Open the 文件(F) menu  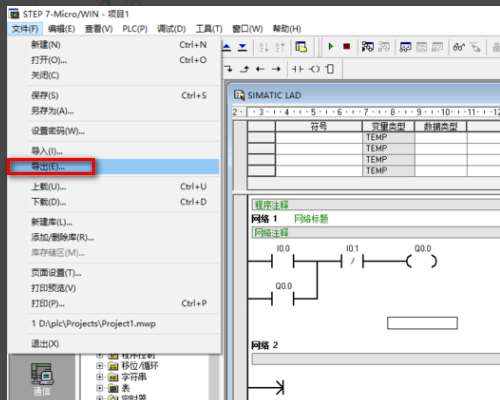click(25, 29)
